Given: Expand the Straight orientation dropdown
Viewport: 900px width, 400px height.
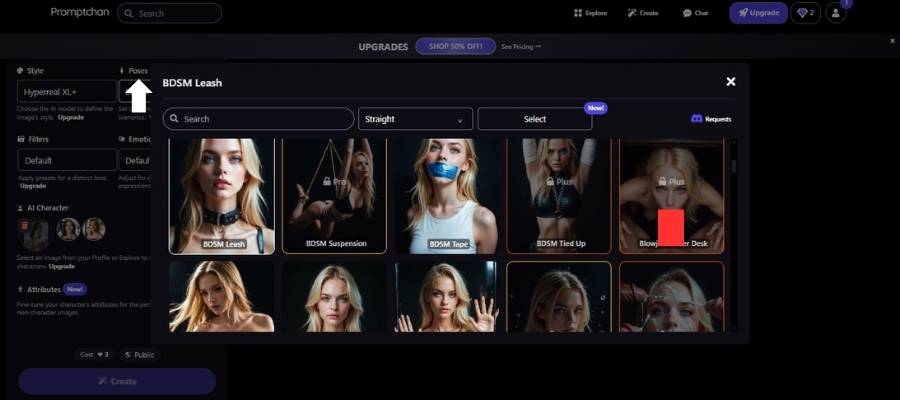Looking at the screenshot, I should point(415,119).
